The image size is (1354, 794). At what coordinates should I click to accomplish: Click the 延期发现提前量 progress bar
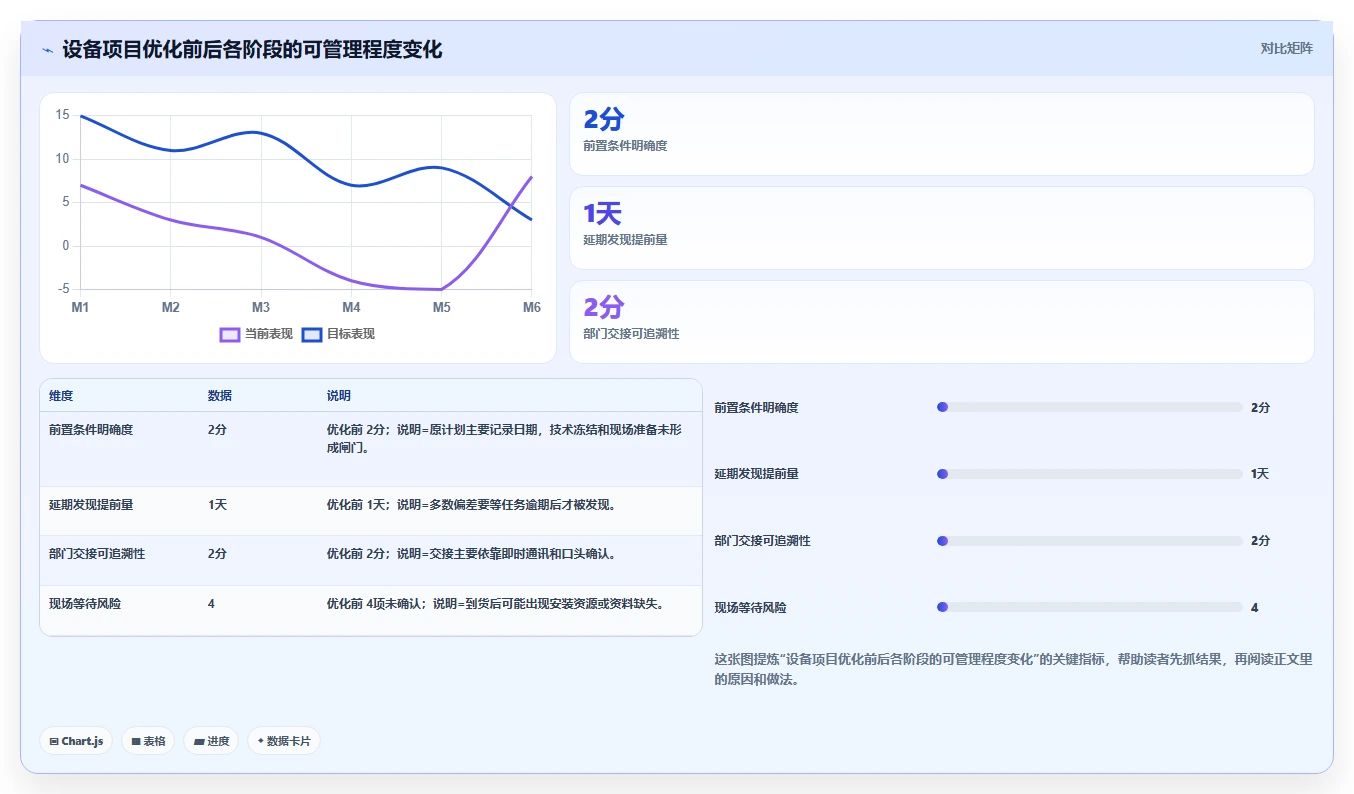tap(1090, 474)
